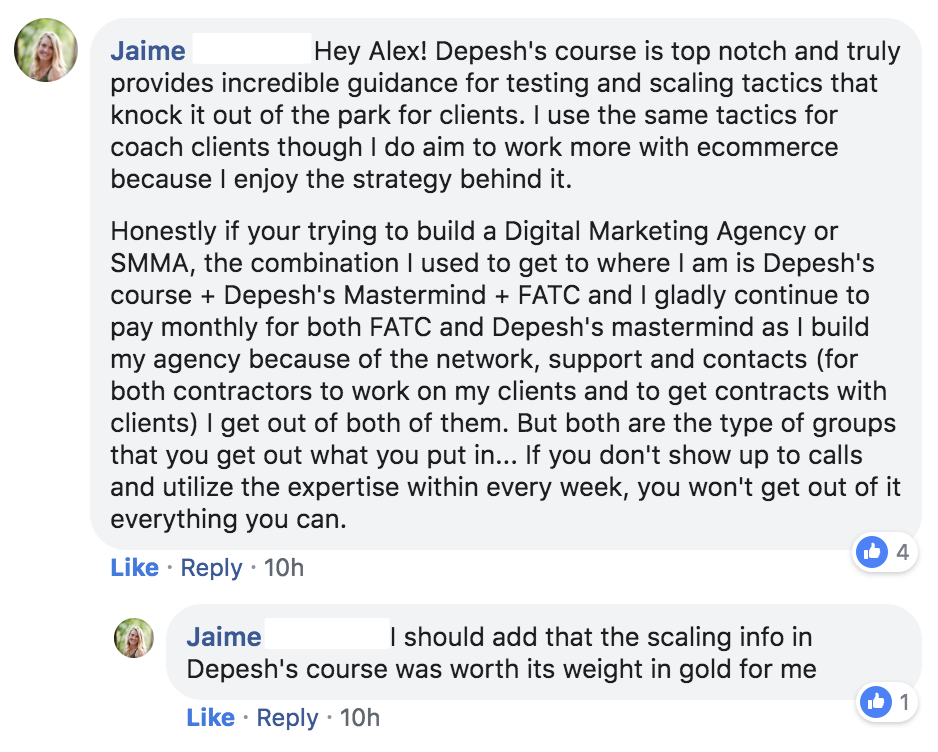
Task: Reply to the nested scaling info comment
Action: [x=287, y=718]
